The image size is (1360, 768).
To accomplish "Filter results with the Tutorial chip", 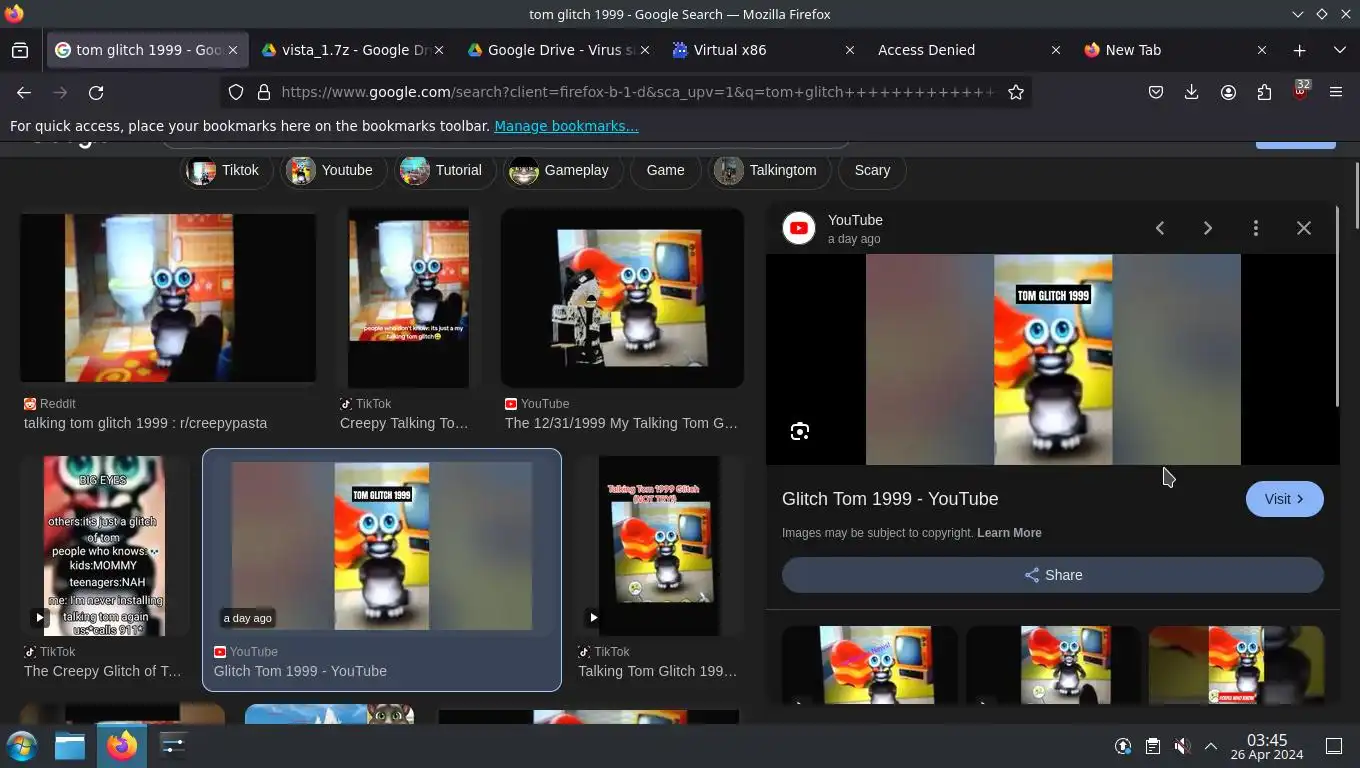I will [443, 170].
